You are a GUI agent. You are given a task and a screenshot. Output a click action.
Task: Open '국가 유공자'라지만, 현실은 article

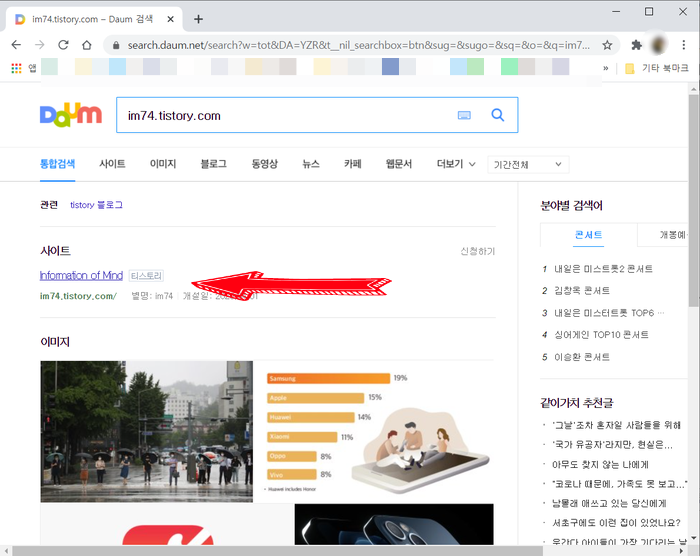coord(612,445)
